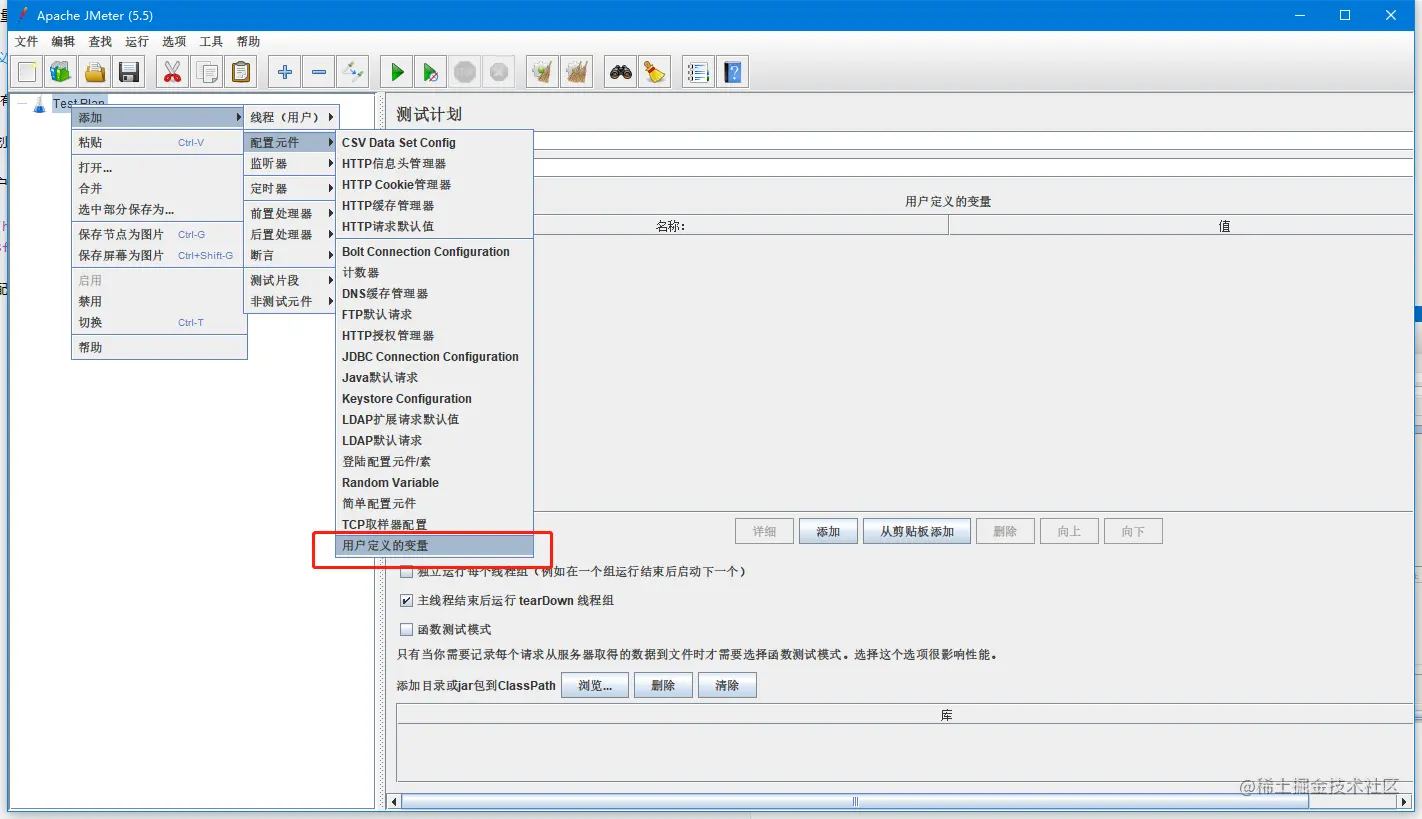The height and width of the screenshot is (819, 1422).
Task: Select the Test Plan flask icon in tree
Action: [39, 104]
